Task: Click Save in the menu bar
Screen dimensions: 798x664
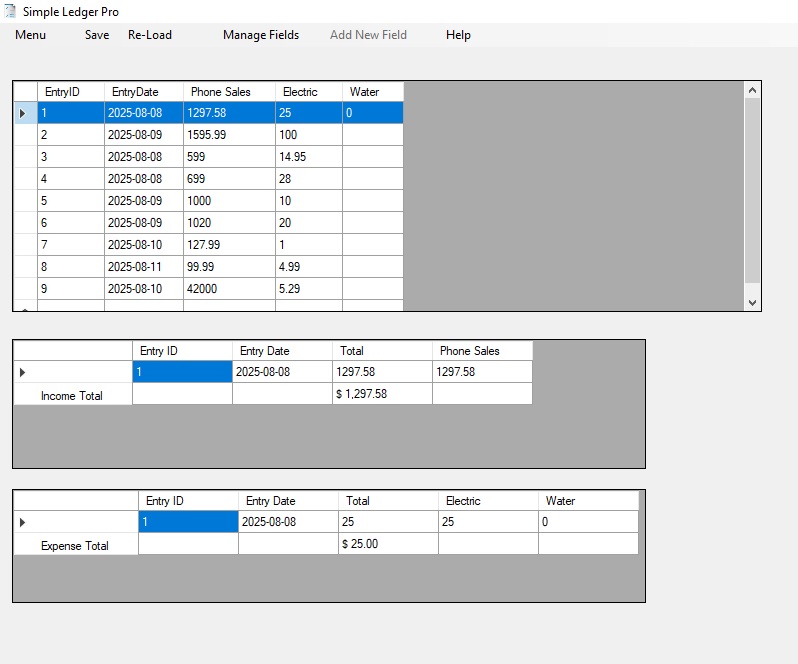Action: [97, 35]
